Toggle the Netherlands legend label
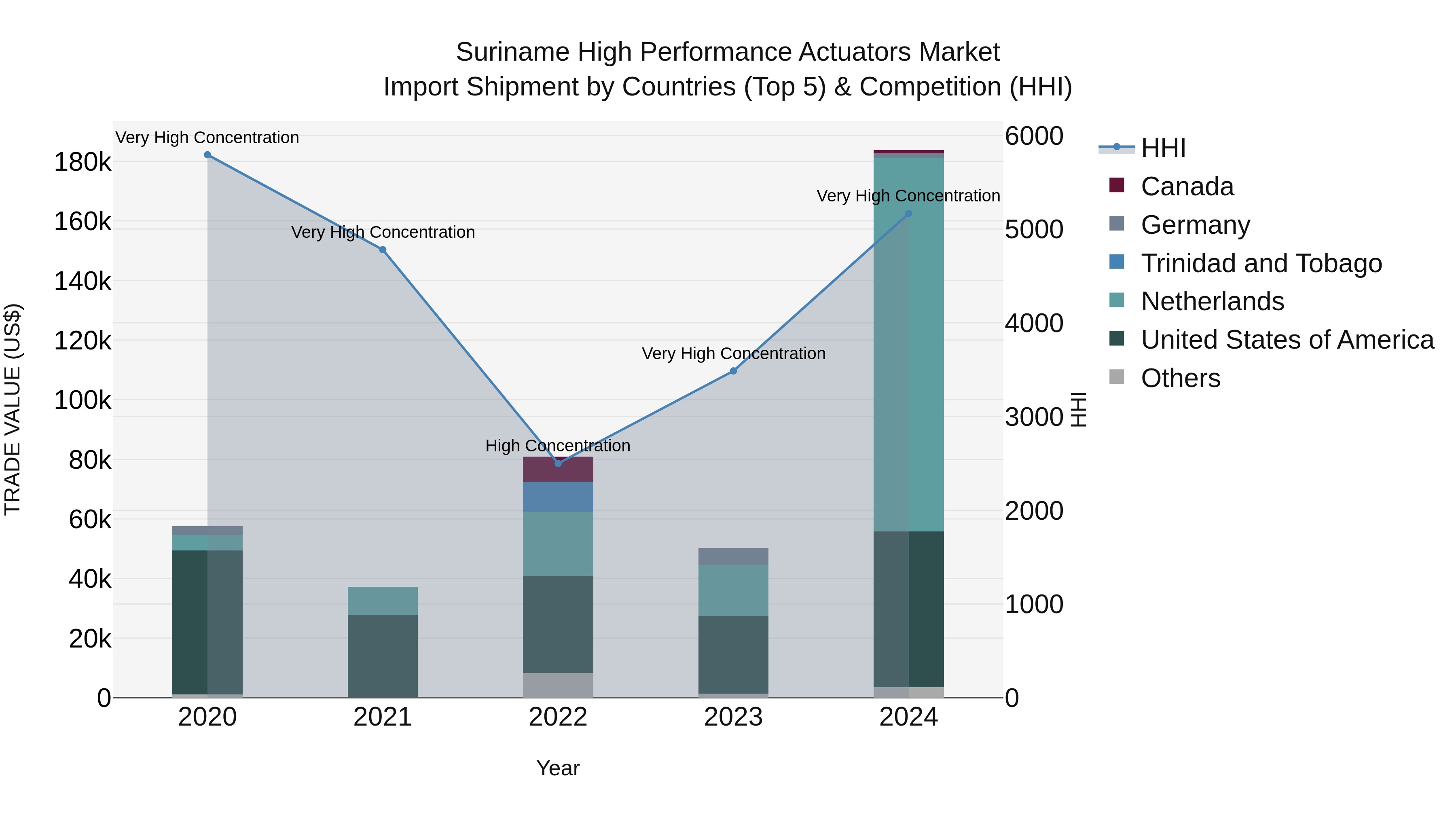1456x819 pixels. coord(1213,301)
